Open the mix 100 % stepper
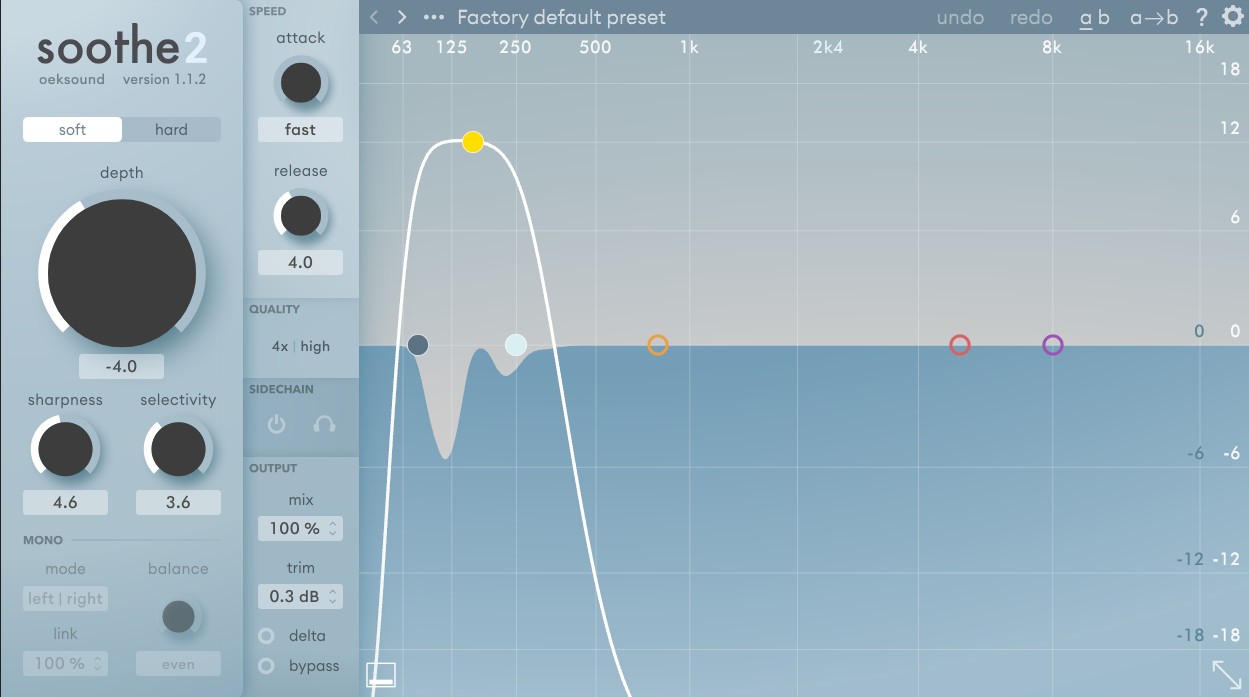 pyautogui.click(x=300, y=528)
